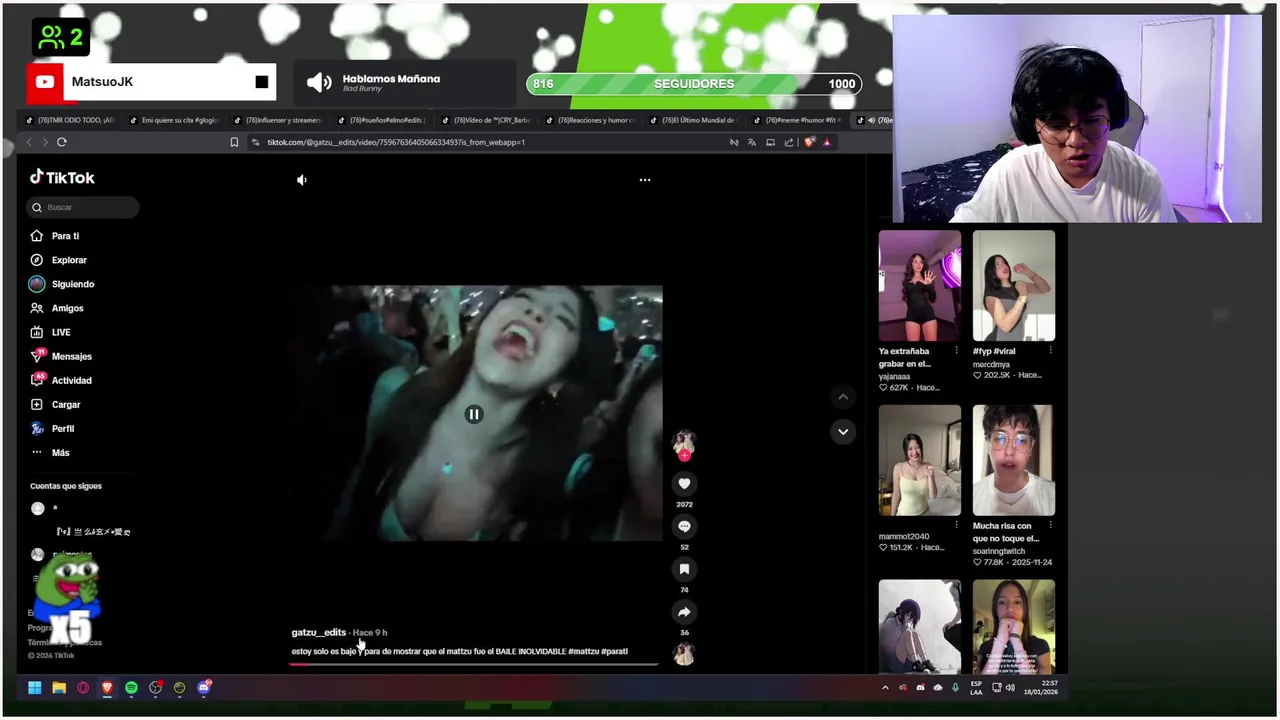Open Opera GX from taskbar

pos(83,688)
